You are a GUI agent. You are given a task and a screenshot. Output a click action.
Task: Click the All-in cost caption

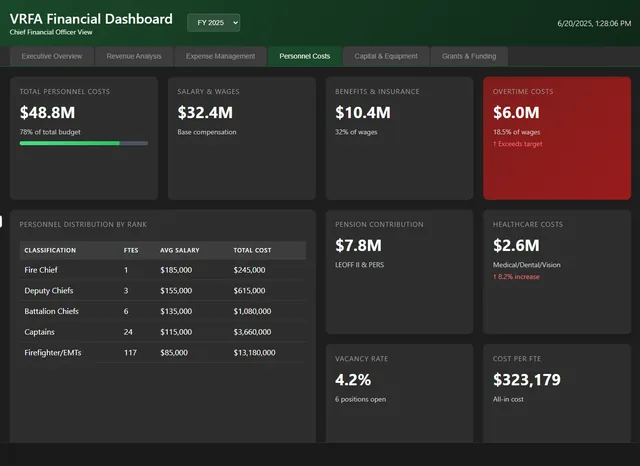pyautogui.click(x=508, y=399)
